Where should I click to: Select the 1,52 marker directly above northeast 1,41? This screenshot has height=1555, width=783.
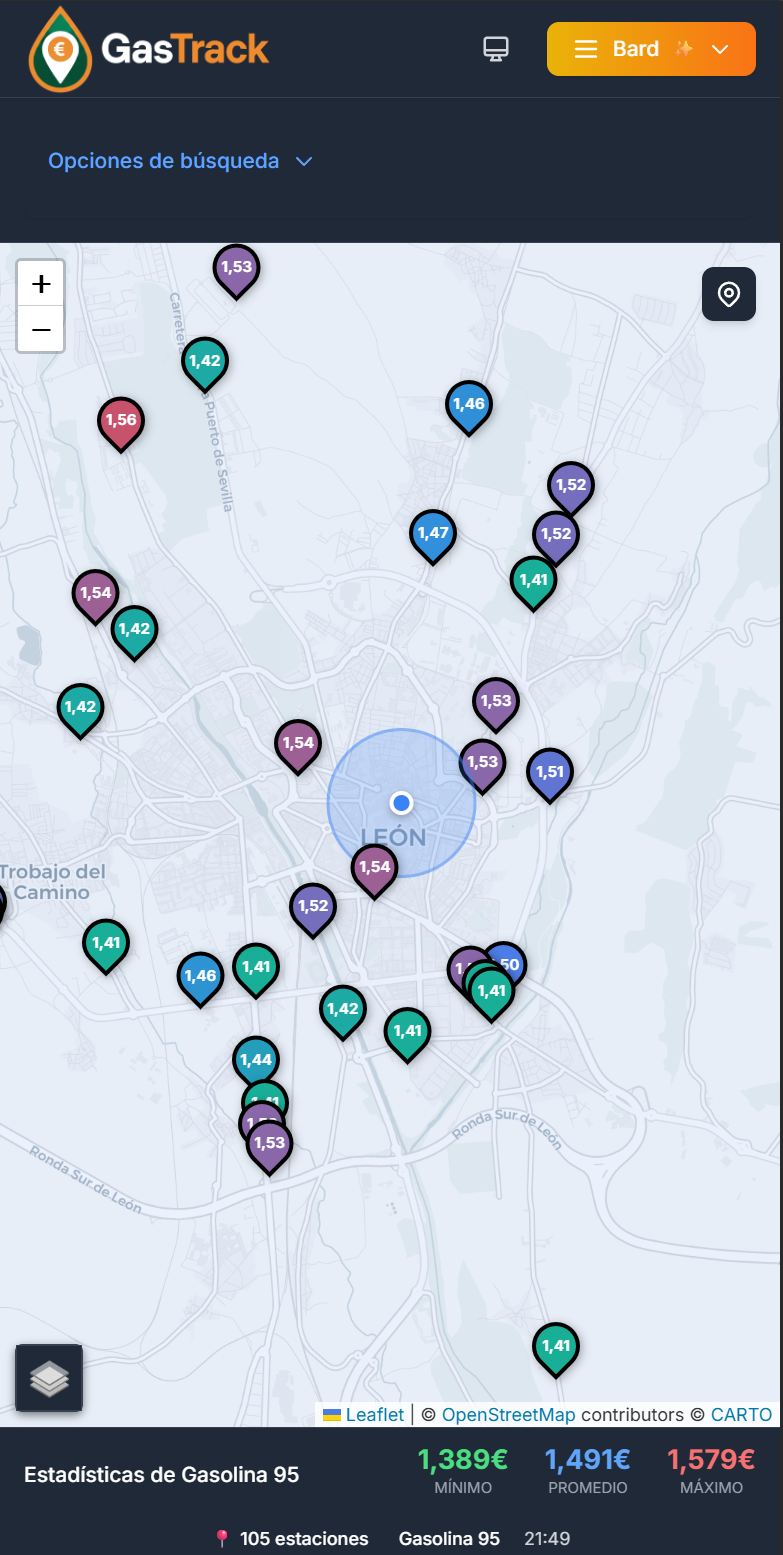tap(556, 536)
